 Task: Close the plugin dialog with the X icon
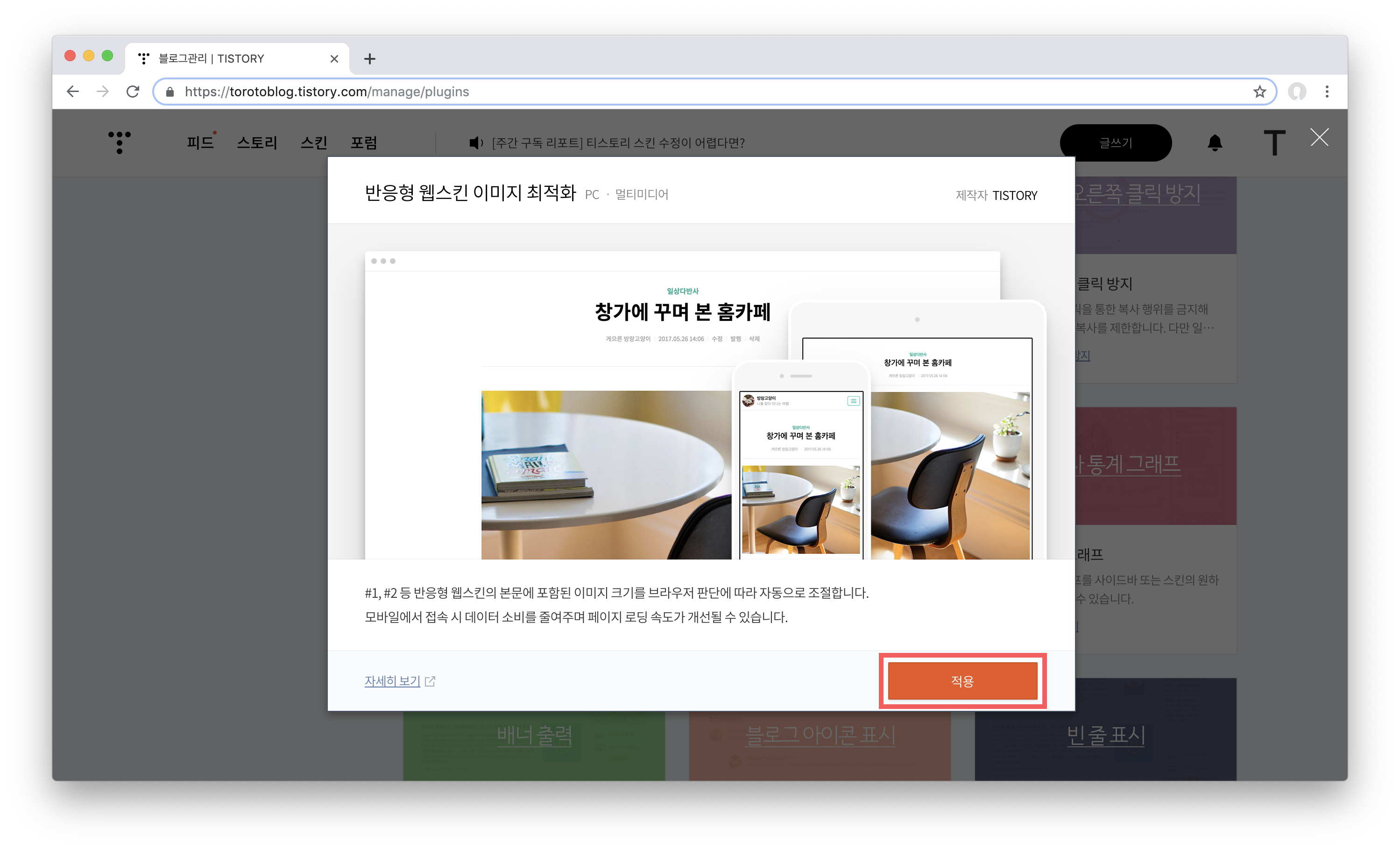point(1319,137)
